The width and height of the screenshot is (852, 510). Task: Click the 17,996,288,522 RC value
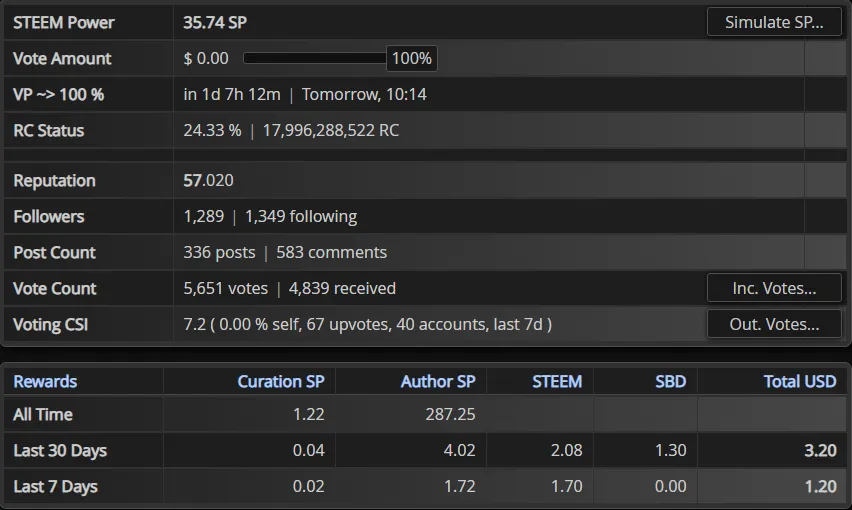331,130
